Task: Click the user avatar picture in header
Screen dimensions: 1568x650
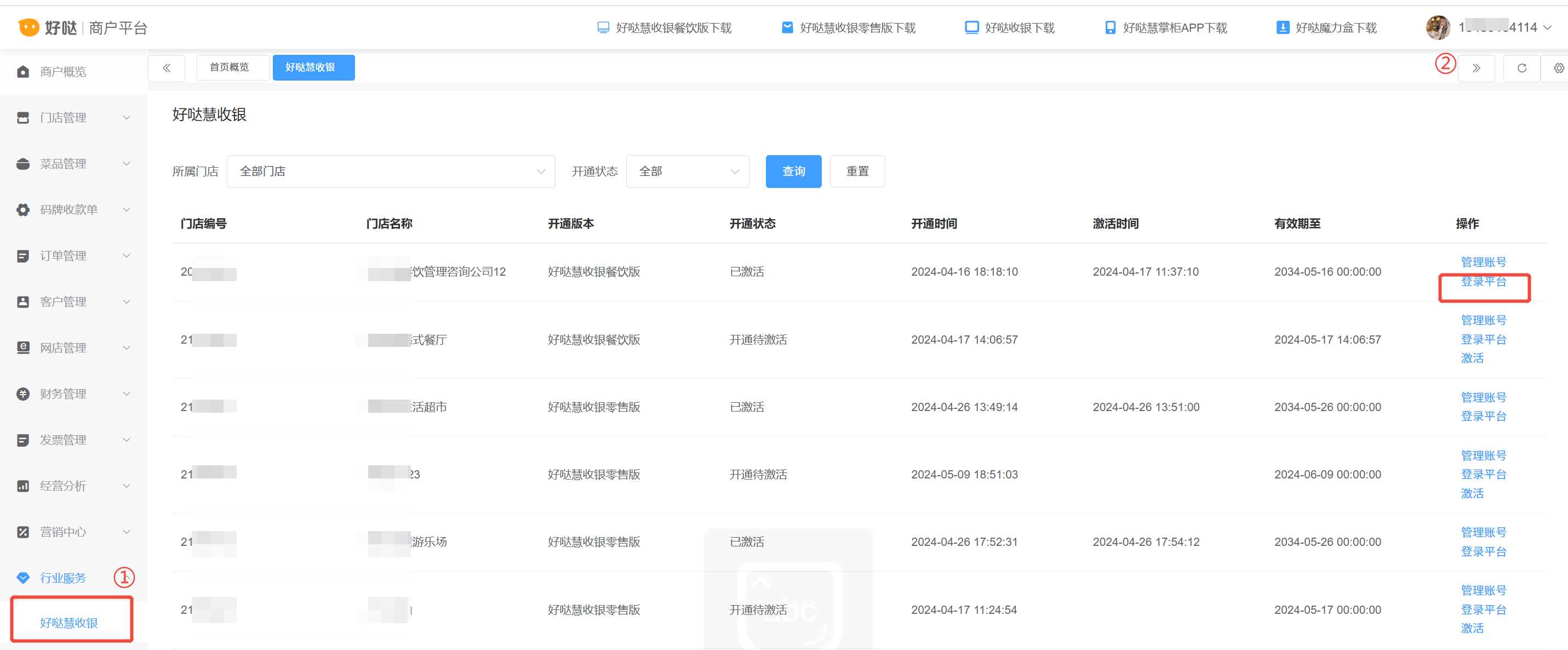Action: point(1438,27)
